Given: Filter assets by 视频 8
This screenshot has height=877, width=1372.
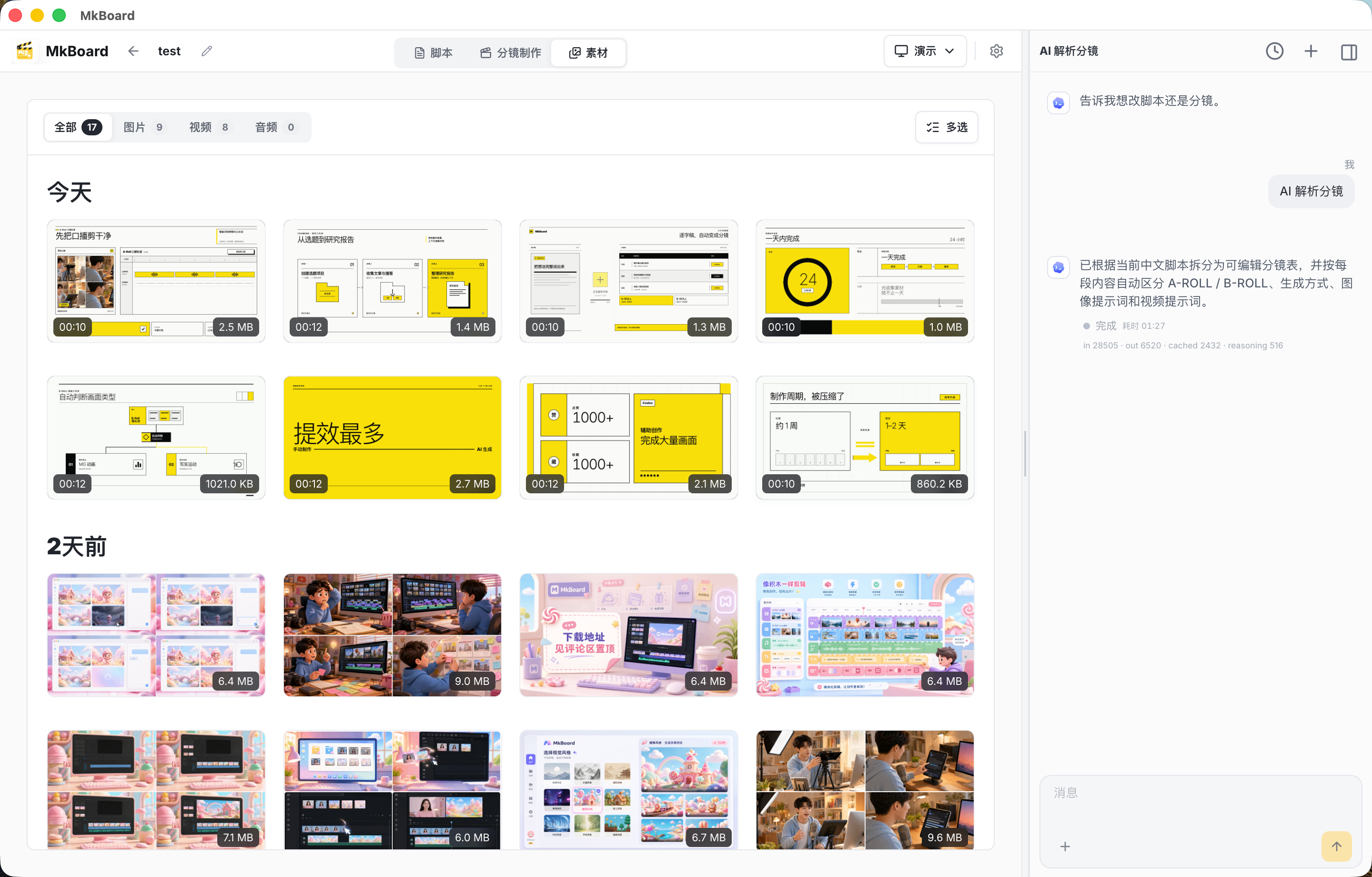Looking at the screenshot, I should pos(209,127).
